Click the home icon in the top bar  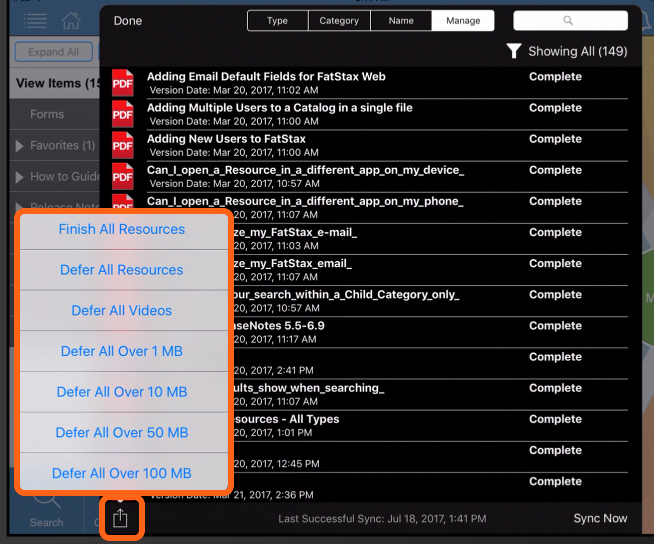click(x=71, y=20)
